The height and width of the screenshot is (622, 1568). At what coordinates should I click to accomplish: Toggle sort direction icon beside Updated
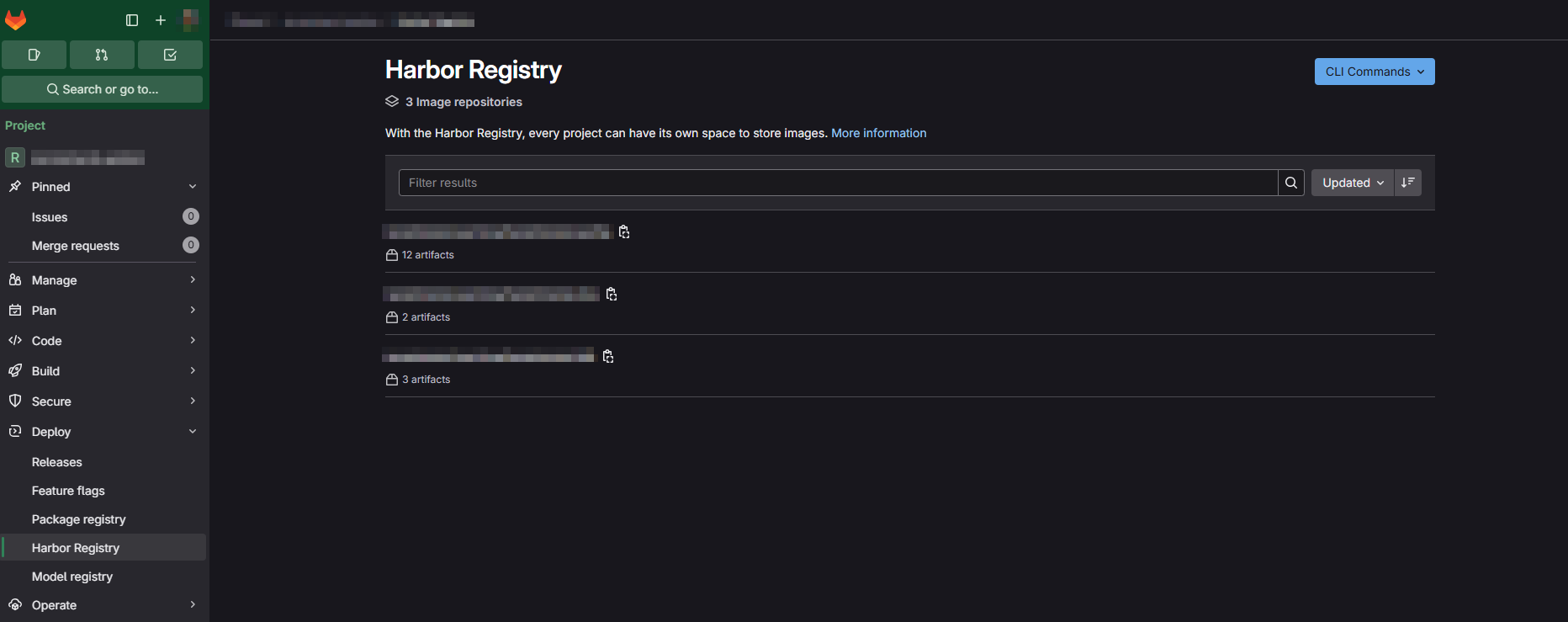[x=1408, y=183]
